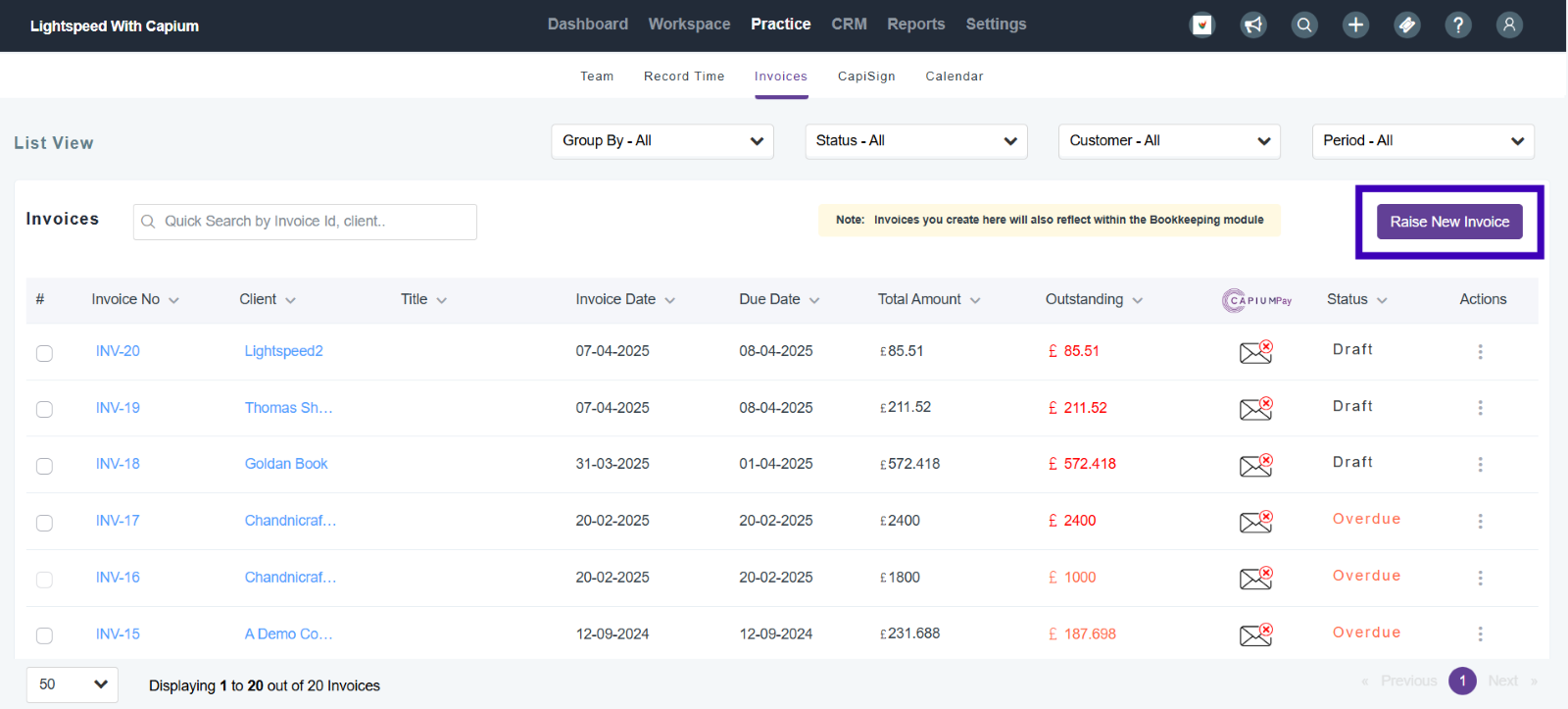Focus the Quick Search invoice field
Screen dimensions: 1568x709
(x=305, y=222)
